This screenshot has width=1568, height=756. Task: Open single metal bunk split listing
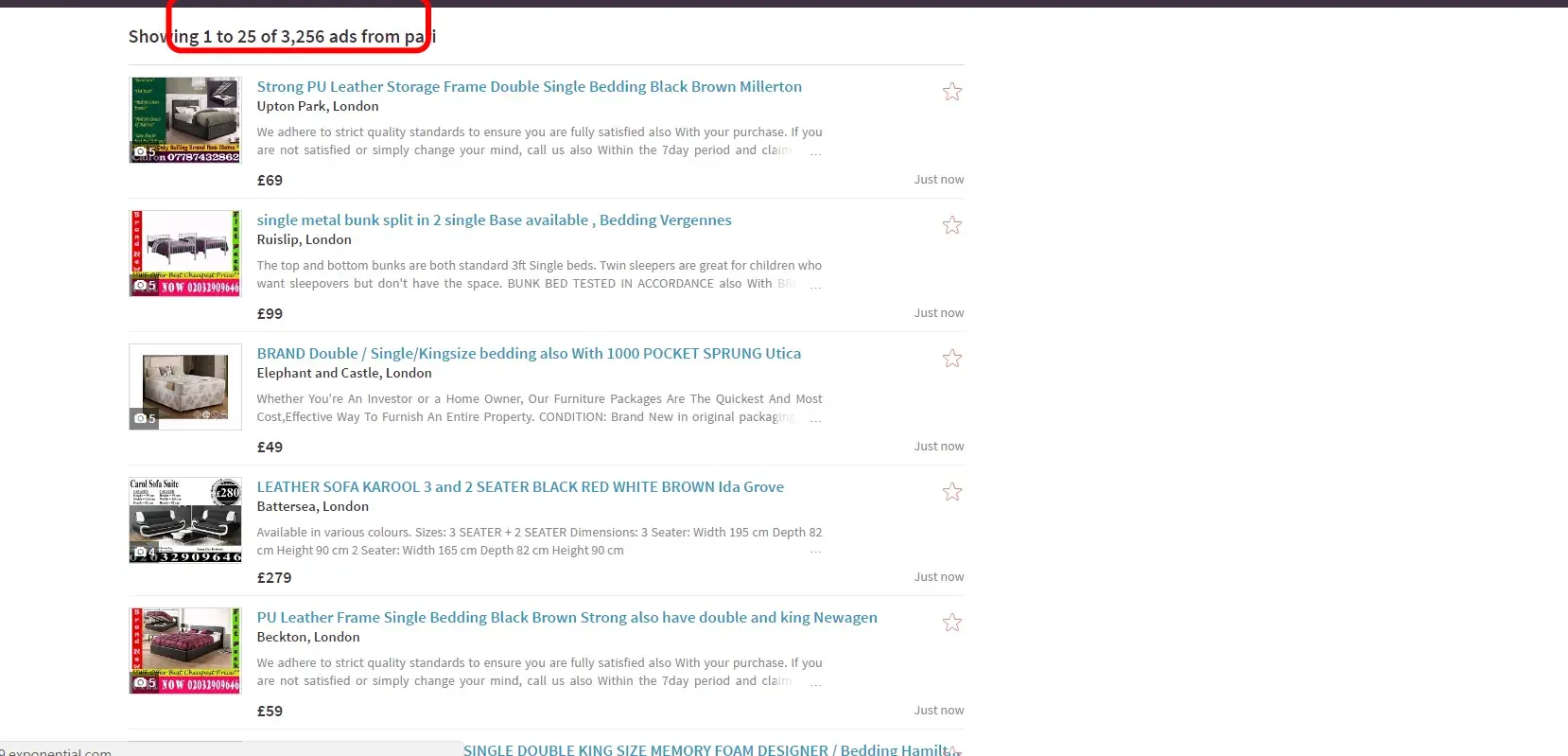pos(495,220)
